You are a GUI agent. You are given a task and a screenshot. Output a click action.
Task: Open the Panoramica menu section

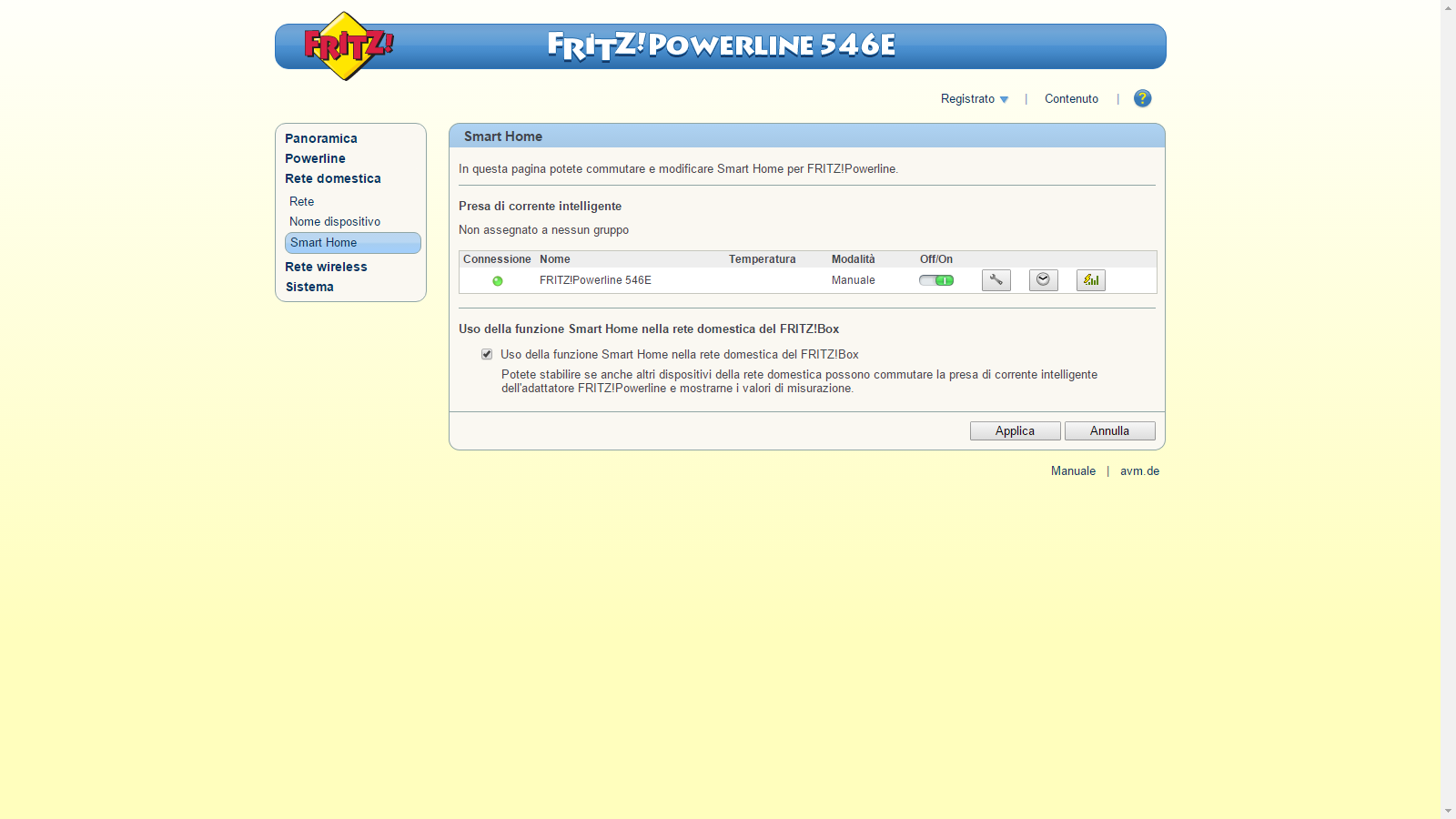tap(321, 138)
